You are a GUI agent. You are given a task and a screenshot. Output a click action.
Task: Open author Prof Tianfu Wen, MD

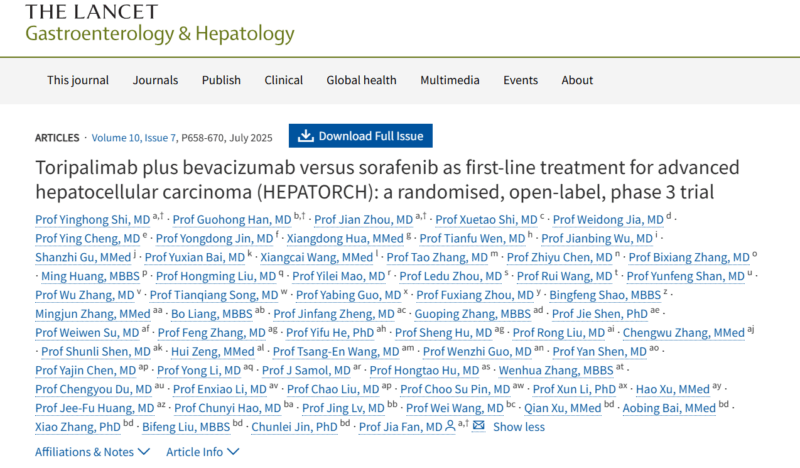[472, 239]
